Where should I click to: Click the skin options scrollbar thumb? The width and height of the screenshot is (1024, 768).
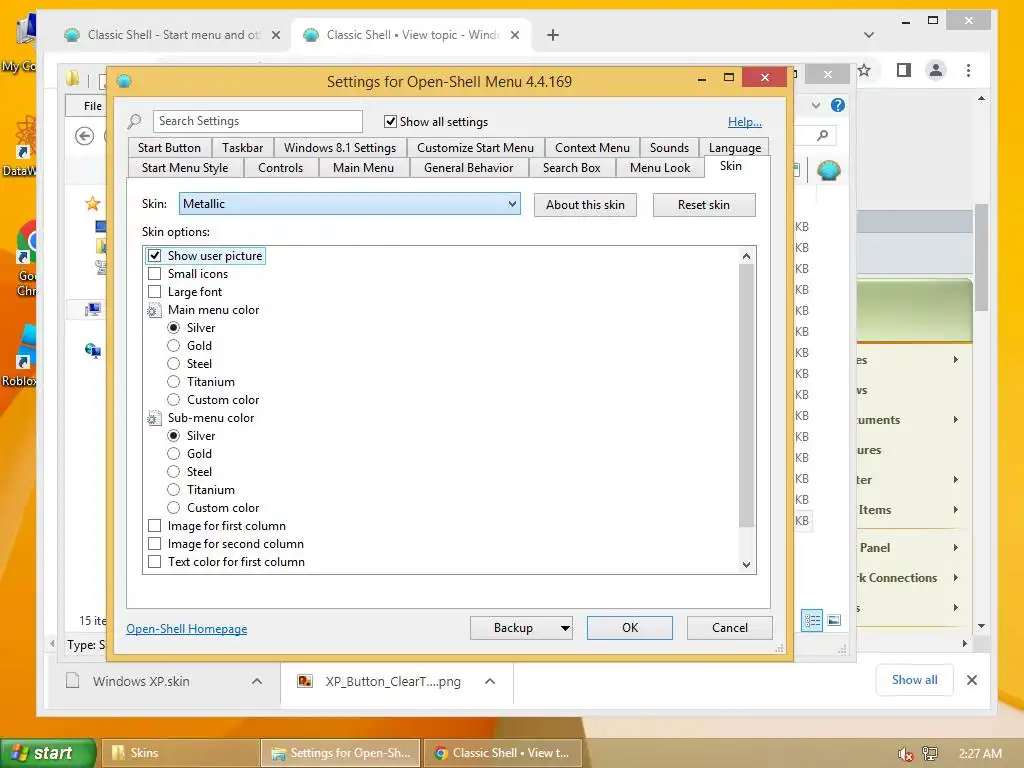coord(746,396)
